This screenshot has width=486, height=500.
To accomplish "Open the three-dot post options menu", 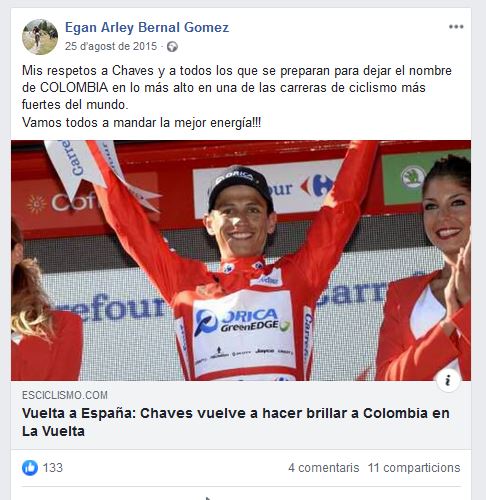I will point(456,27).
